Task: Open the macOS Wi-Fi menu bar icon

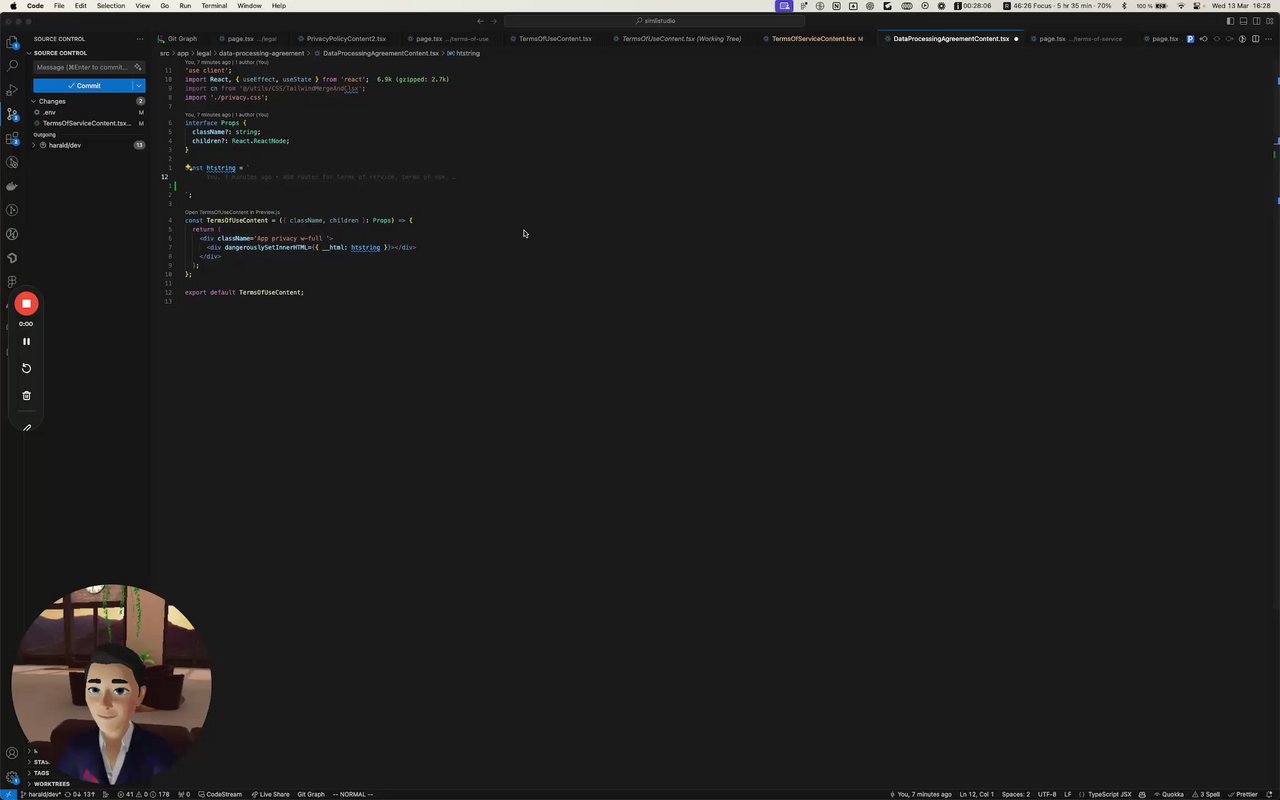Action: pos(1181,6)
